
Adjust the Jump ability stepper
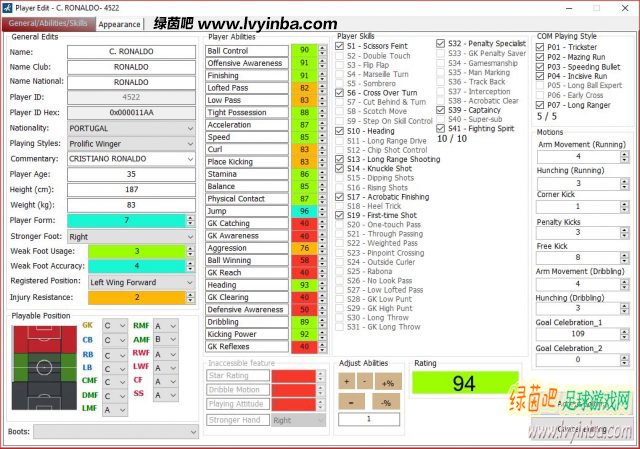coord(322,211)
